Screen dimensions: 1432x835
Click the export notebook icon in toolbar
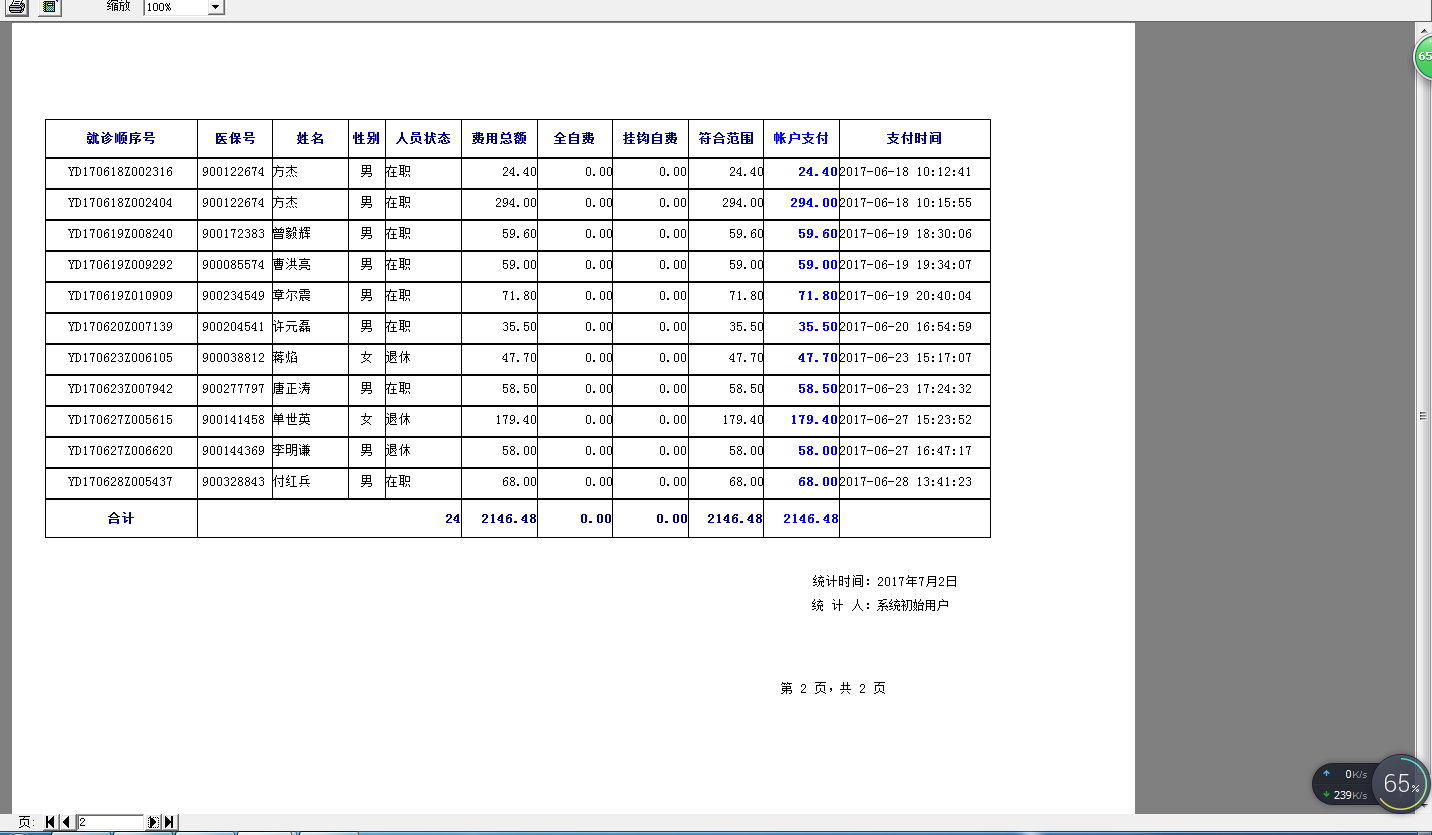click(49, 7)
